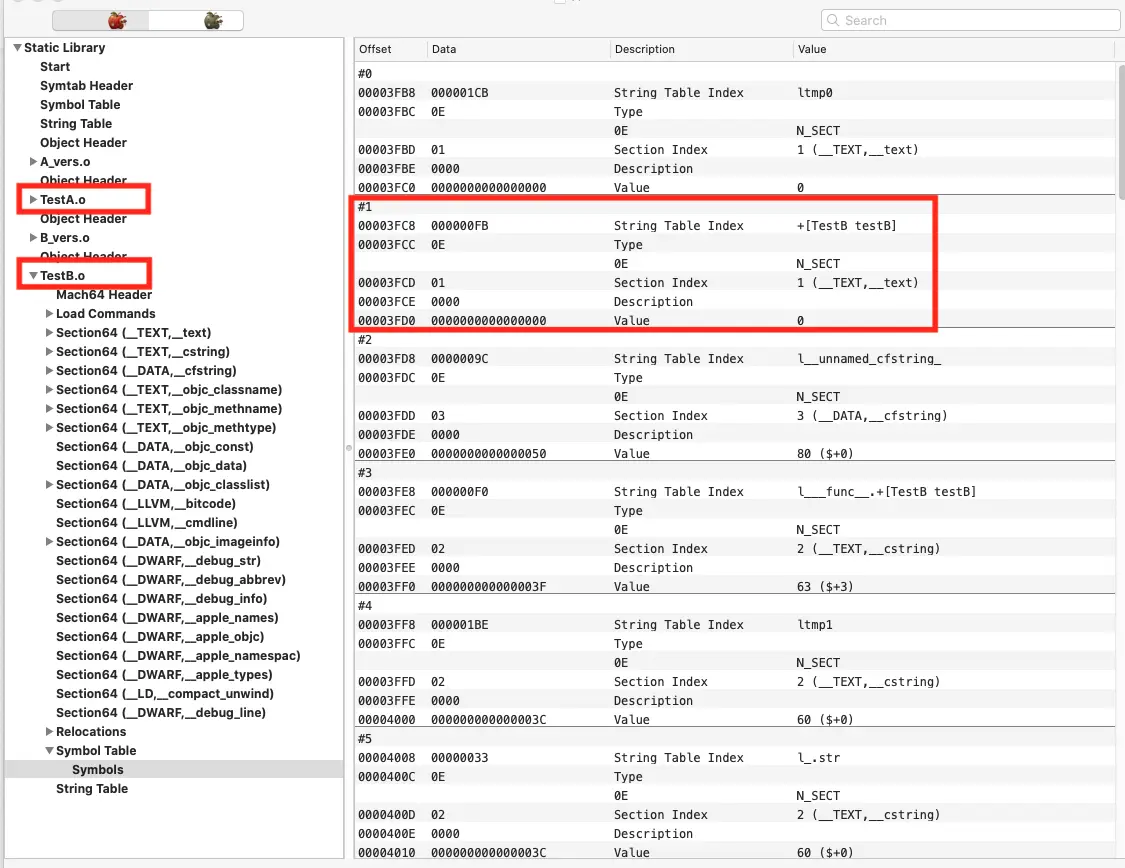The image size is (1125, 868).
Task: Collapse the TestB.o object node
Action: coord(34,276)
